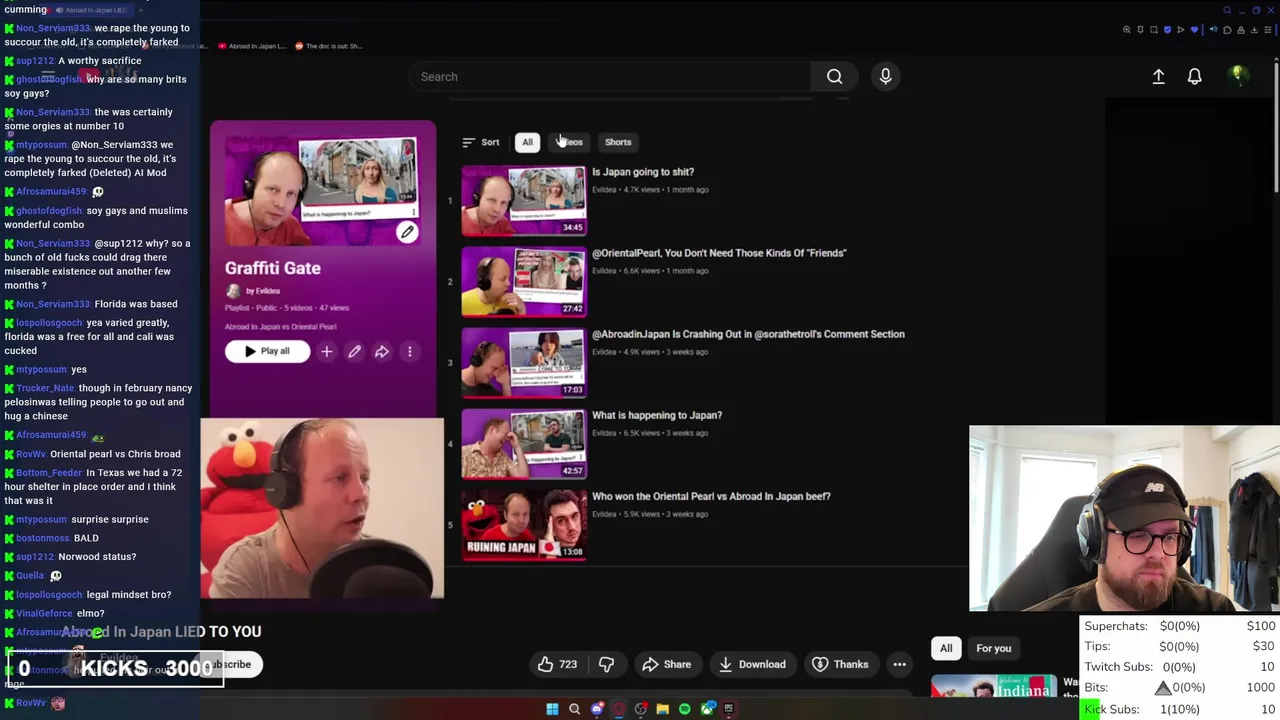Click chat username bostonmoss
This screenshot has width=1280, height=720.
(x=41, y=538)
